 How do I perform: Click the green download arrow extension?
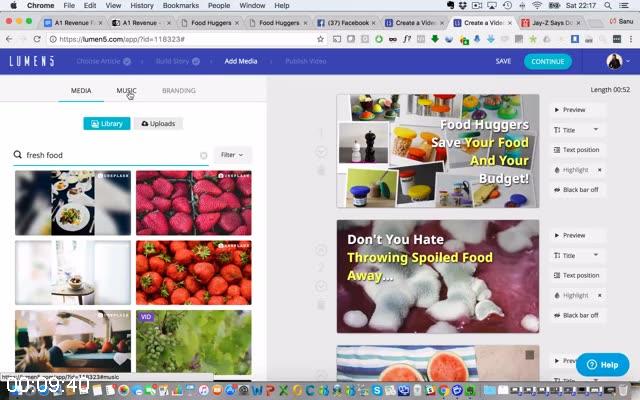[435, 39]
